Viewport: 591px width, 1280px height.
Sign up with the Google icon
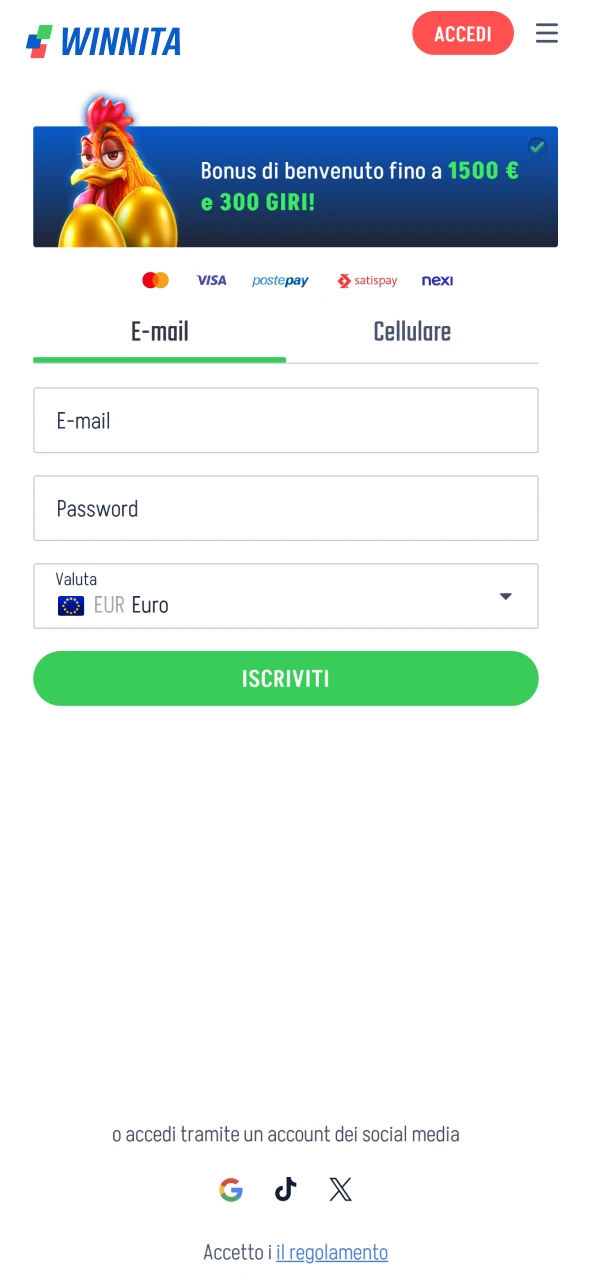pos(231,1189)
